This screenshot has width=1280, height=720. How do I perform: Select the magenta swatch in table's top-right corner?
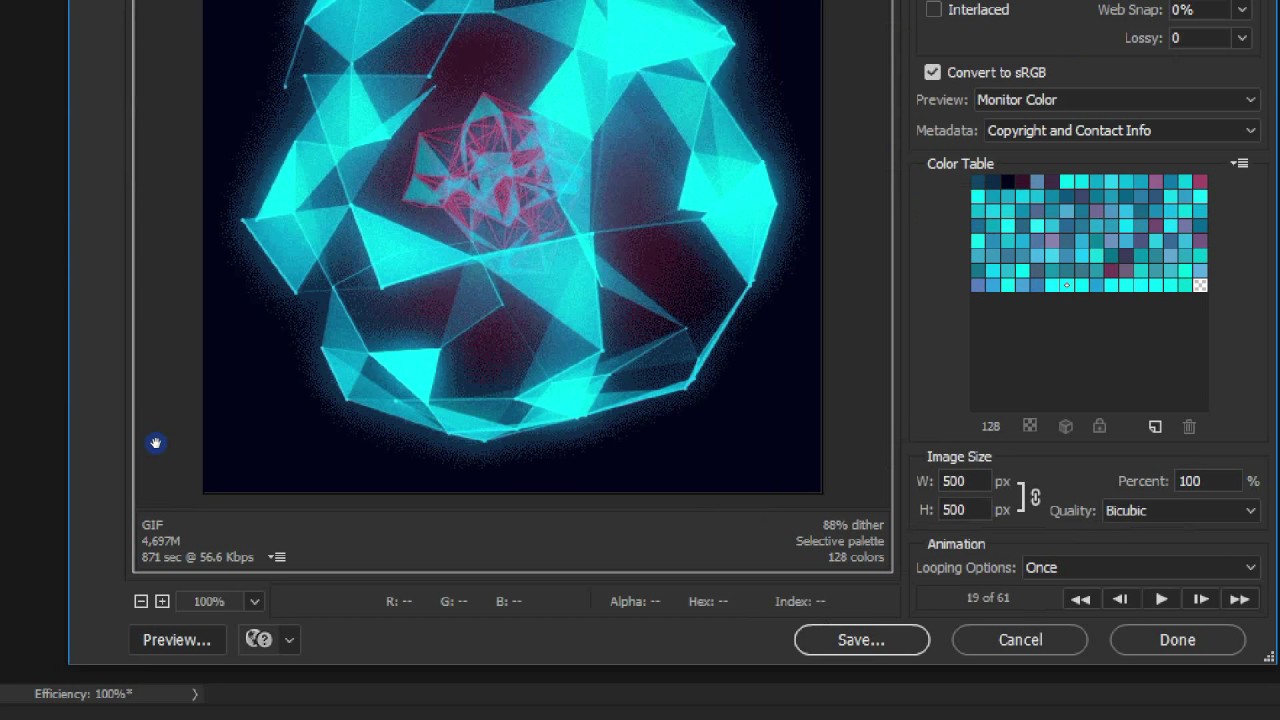pos(1200,181)
